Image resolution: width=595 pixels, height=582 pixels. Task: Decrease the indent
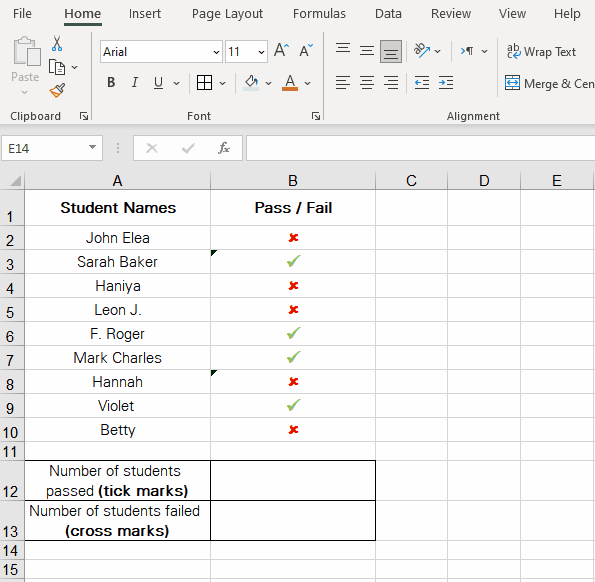click(x=422, y=82)
